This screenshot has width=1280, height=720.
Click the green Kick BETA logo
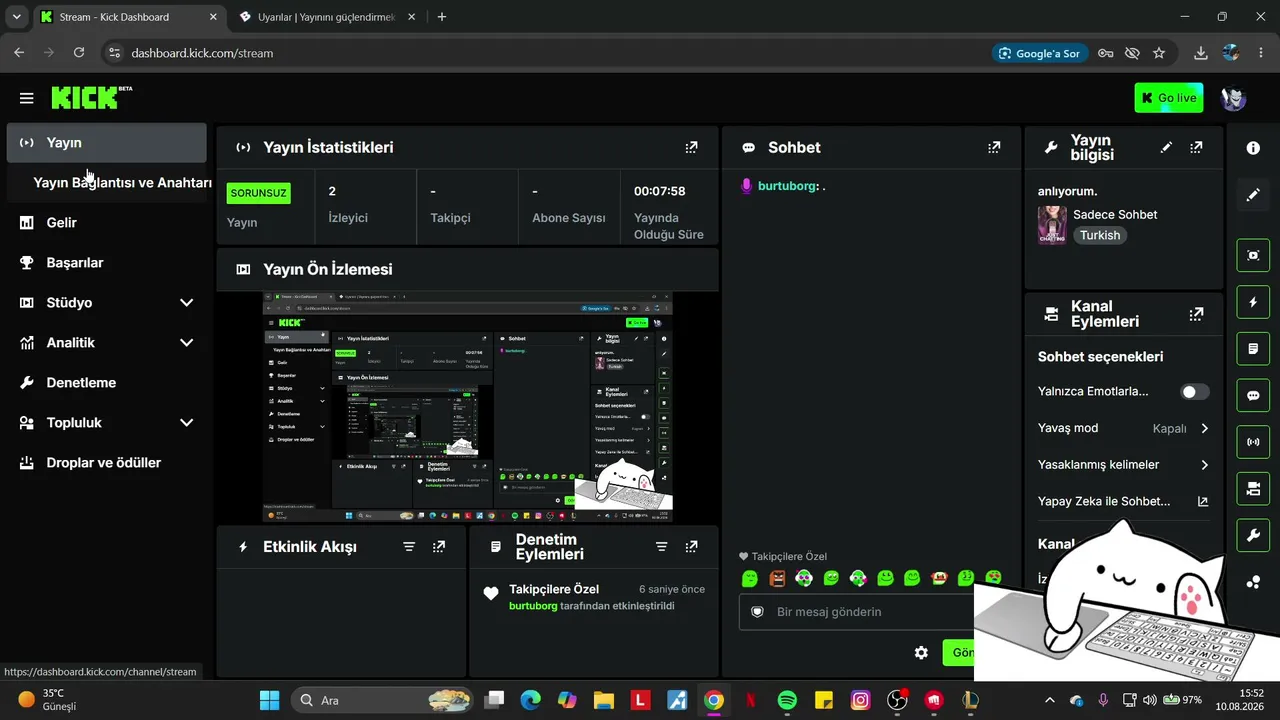click(91, 97)
